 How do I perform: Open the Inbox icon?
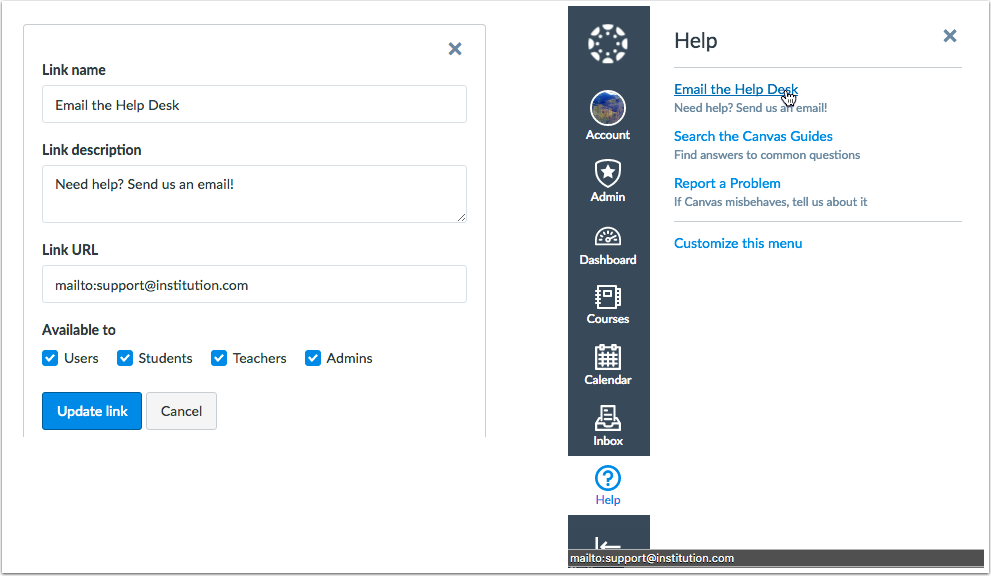tap(608, 418)
